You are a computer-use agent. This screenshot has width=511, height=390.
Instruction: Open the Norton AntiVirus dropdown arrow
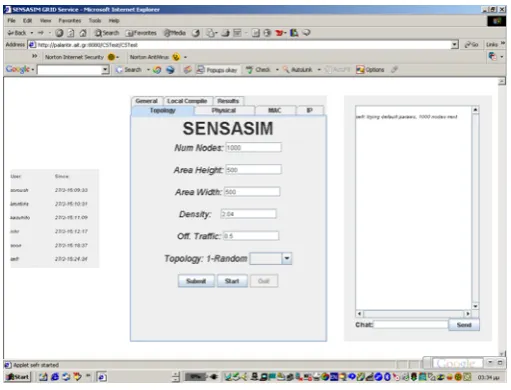pyautogui.click(x=185, y=57)
